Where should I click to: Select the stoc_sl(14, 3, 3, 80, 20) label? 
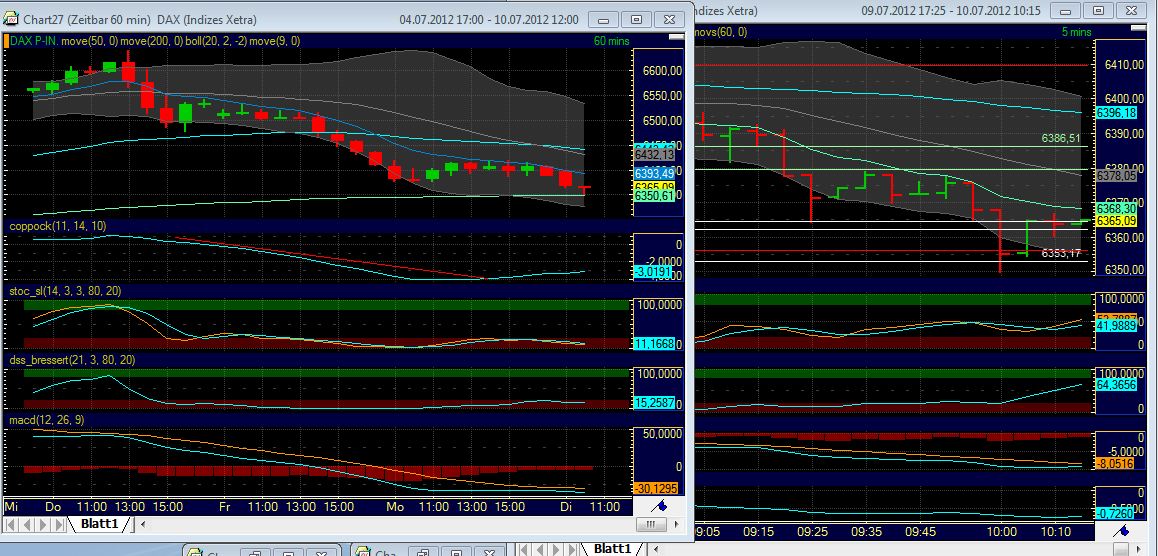tap(65, 292)
